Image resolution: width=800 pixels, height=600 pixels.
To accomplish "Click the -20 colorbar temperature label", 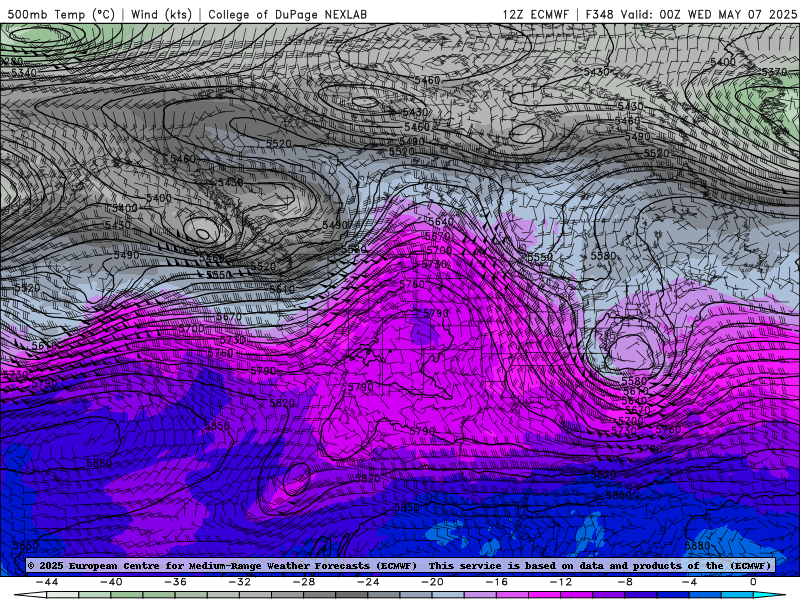I will 432,582.
